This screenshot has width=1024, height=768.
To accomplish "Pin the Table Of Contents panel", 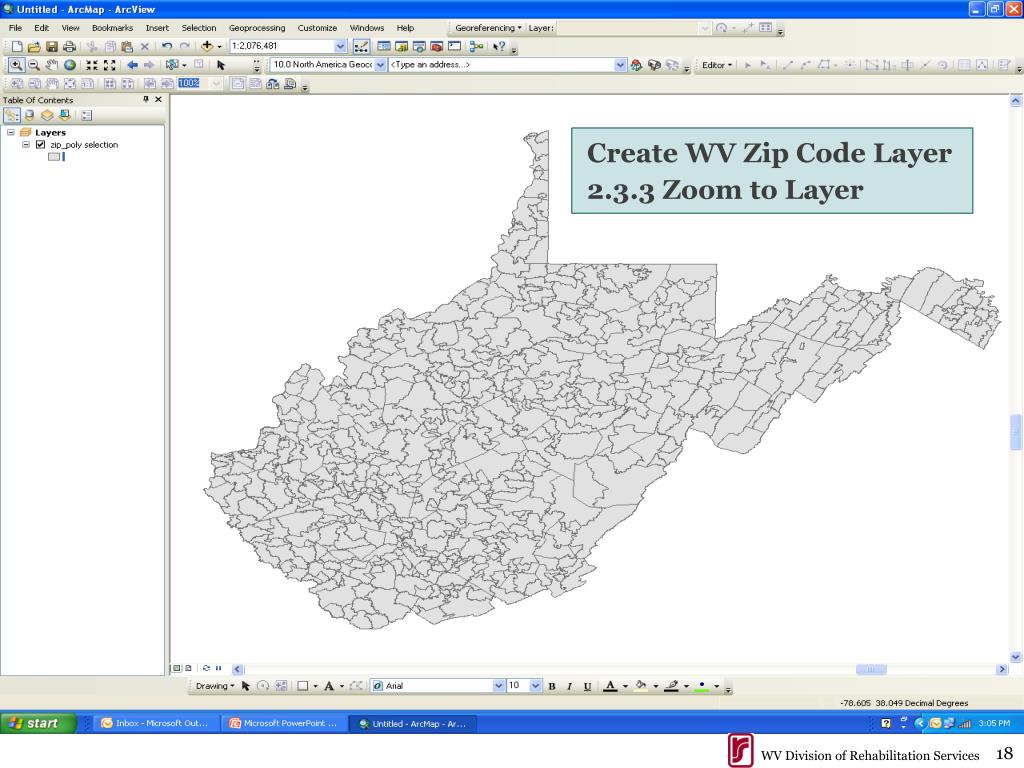I will (146, 99).
